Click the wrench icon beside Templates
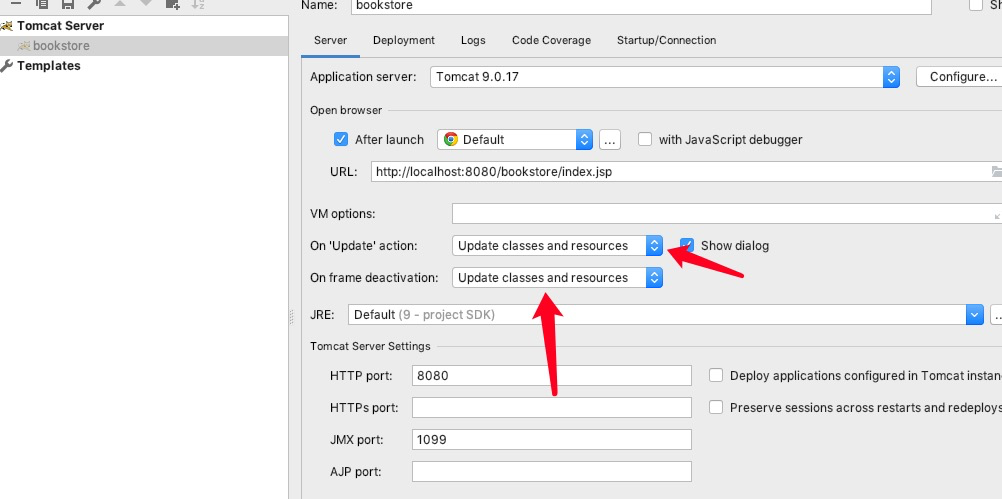The width and height of the screenshot is (1002, 499). click(6, 66)
